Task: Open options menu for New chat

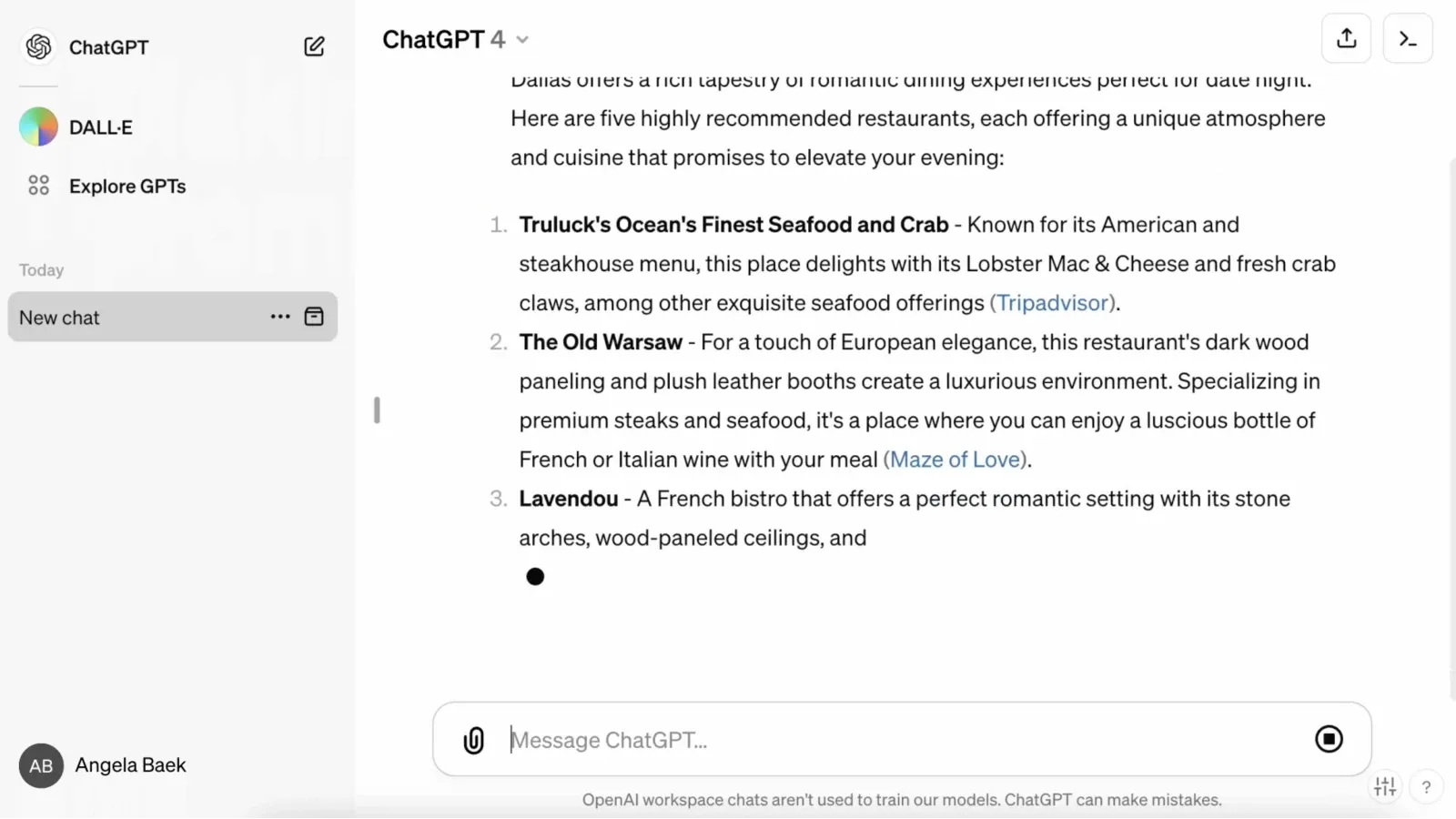Action: coord(279,317)
